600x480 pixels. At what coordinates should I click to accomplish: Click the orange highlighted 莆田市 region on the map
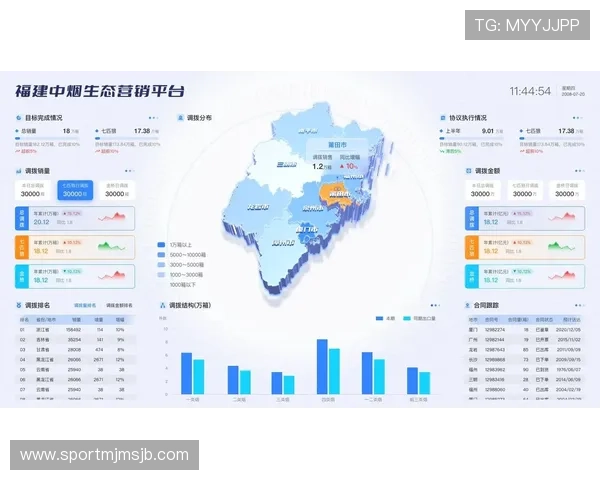[335, 196]
